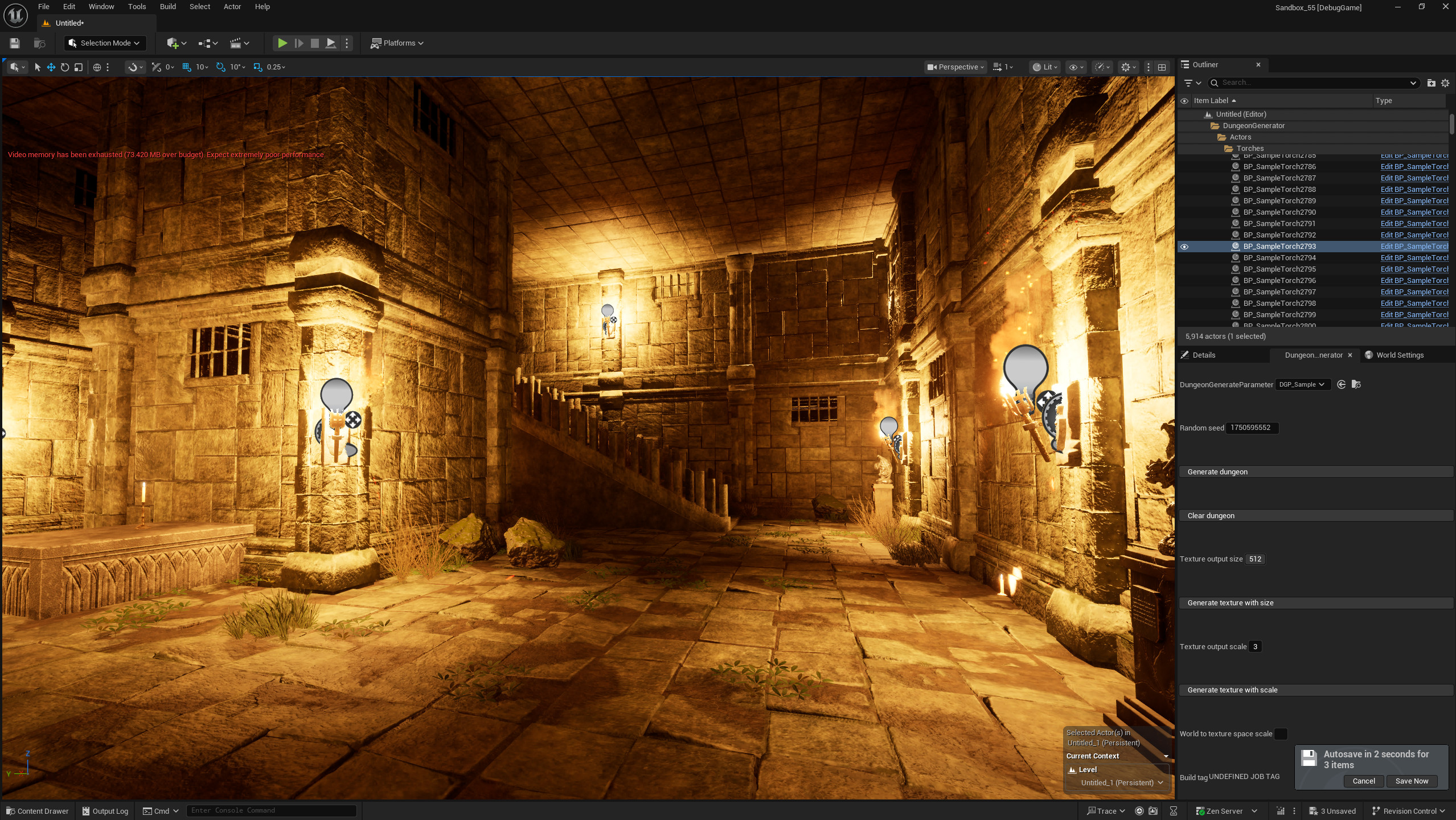The width and height of the screenshot is (1456, 820).
Task: Open scale snap 0.25 value dropdown
Action: pos(276,67)
